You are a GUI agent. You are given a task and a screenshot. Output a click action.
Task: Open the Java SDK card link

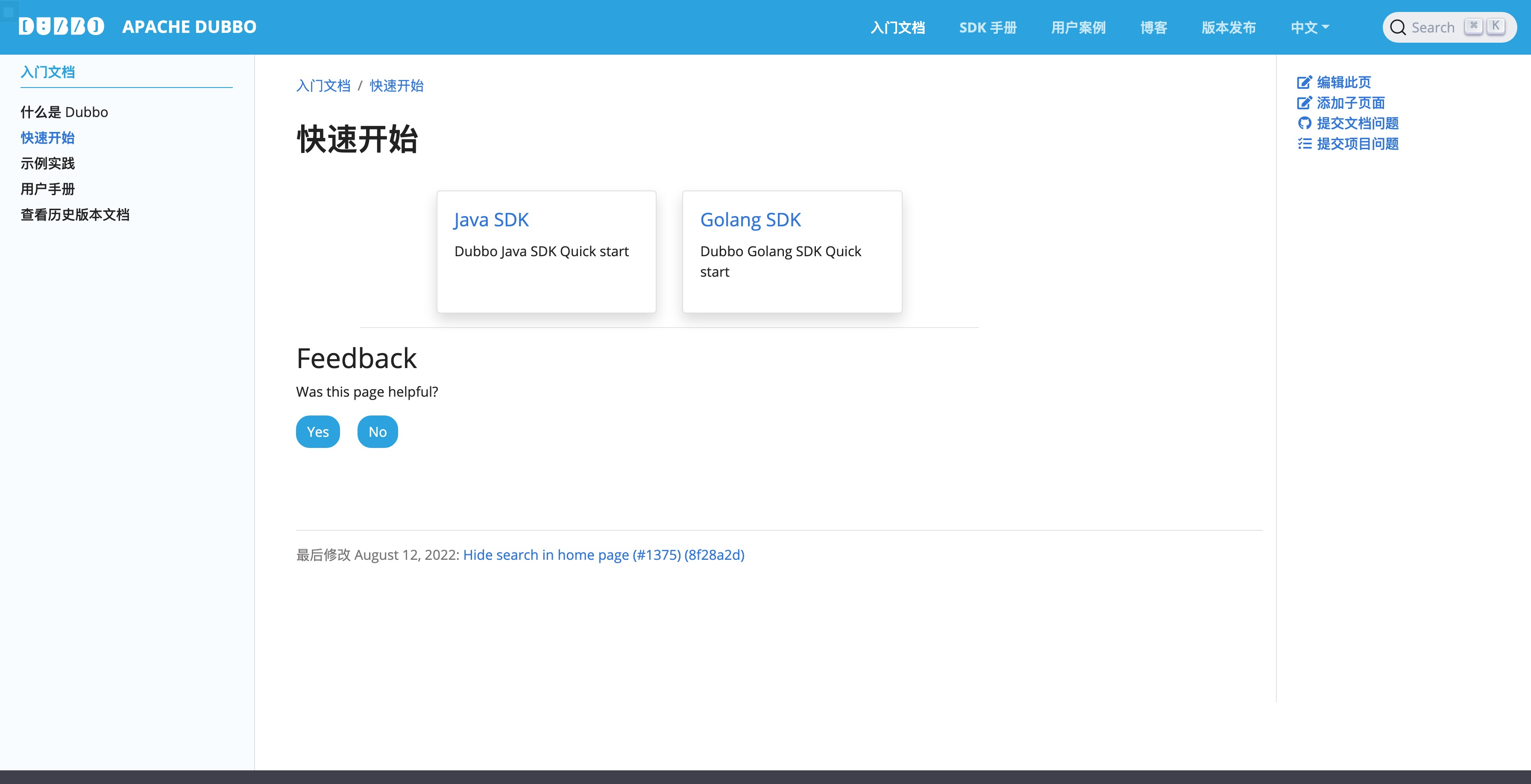[491, 220]
